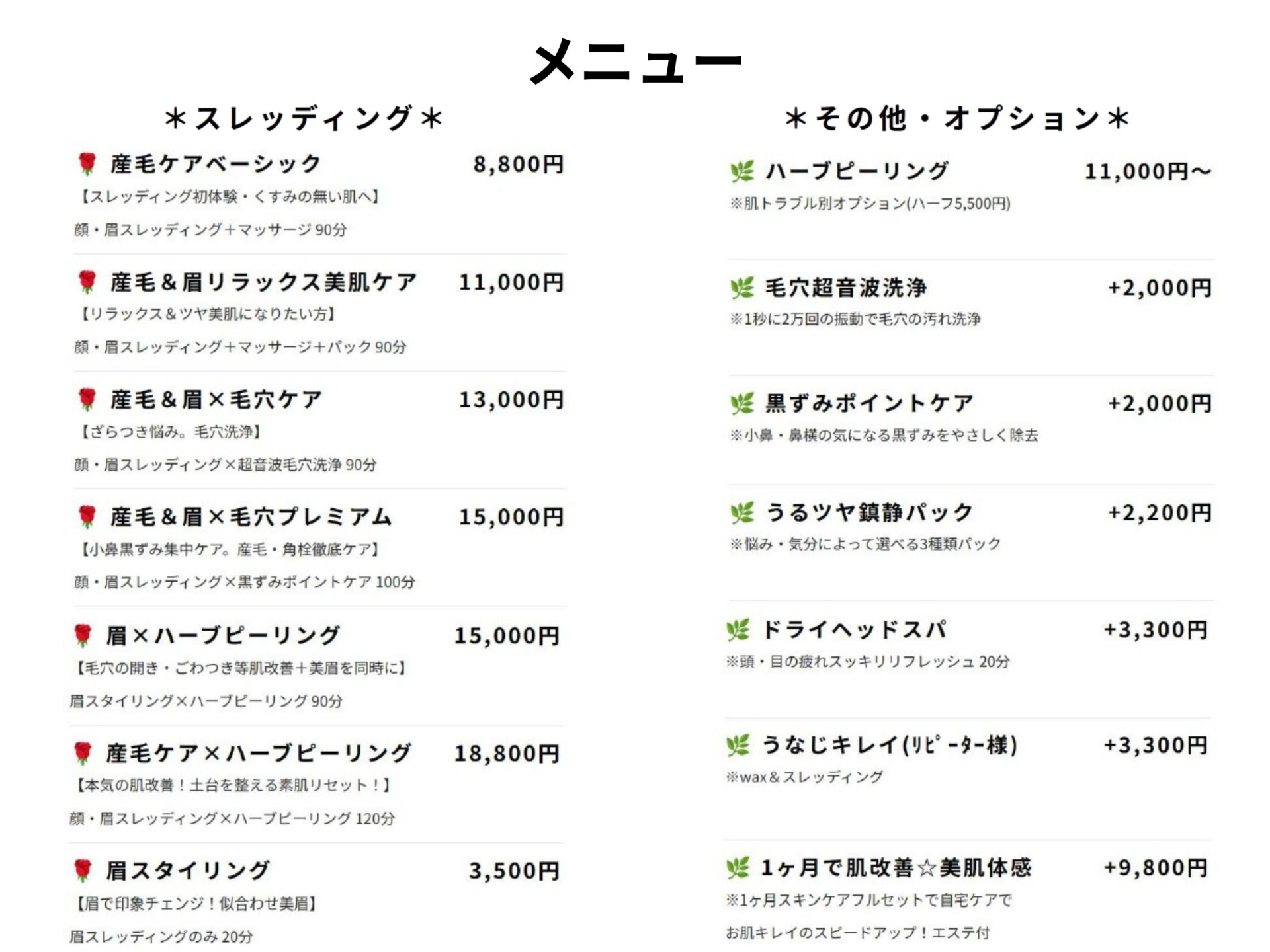Click the 18,800円 price
Image resolution: width=1270 pixels, height=952 pixels.
(x=507, y=753)
